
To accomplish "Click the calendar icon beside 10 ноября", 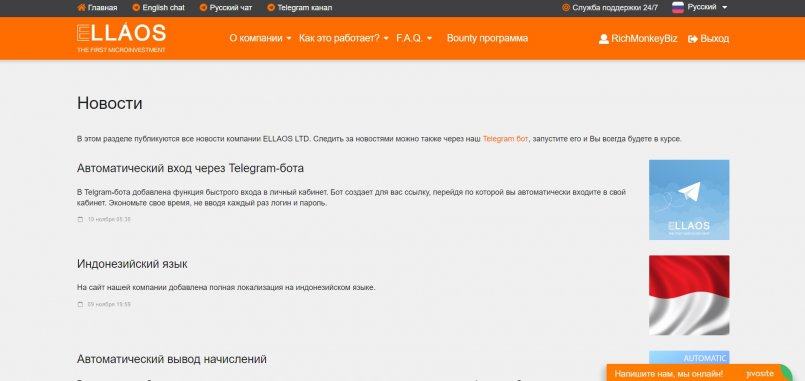I will click(x=80, y=219).
